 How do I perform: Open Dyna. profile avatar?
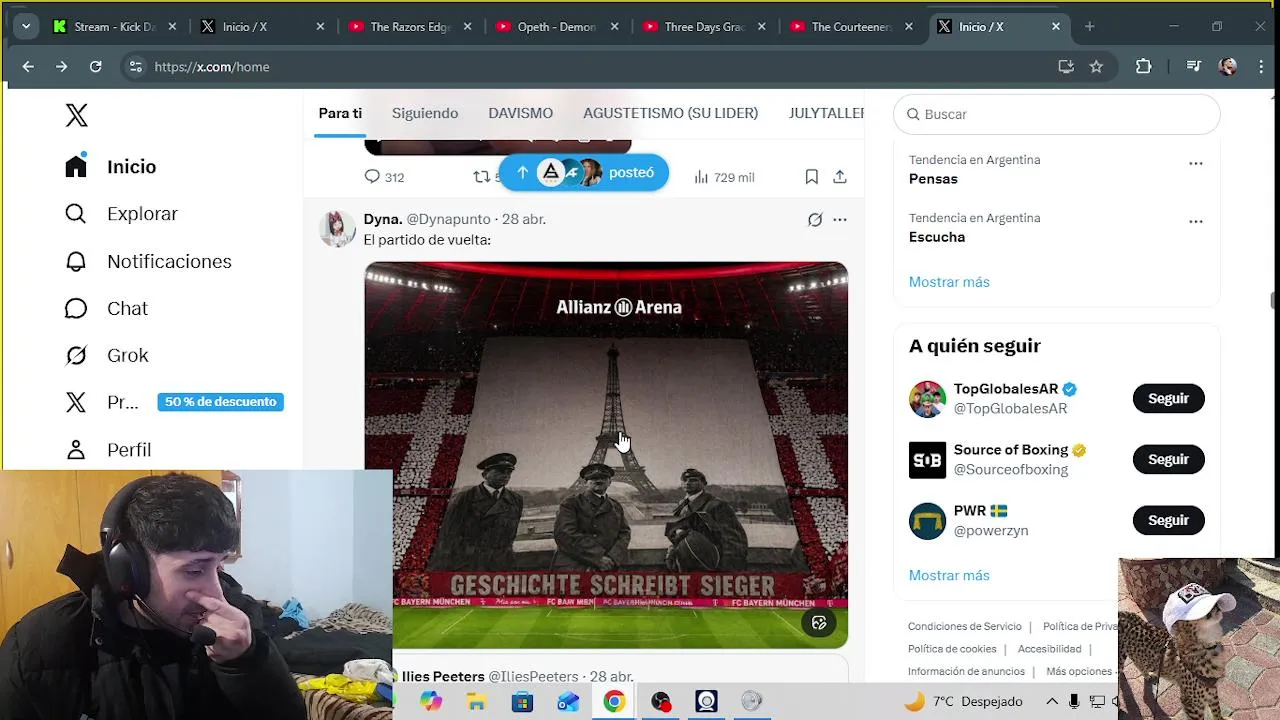click(337, 229)
